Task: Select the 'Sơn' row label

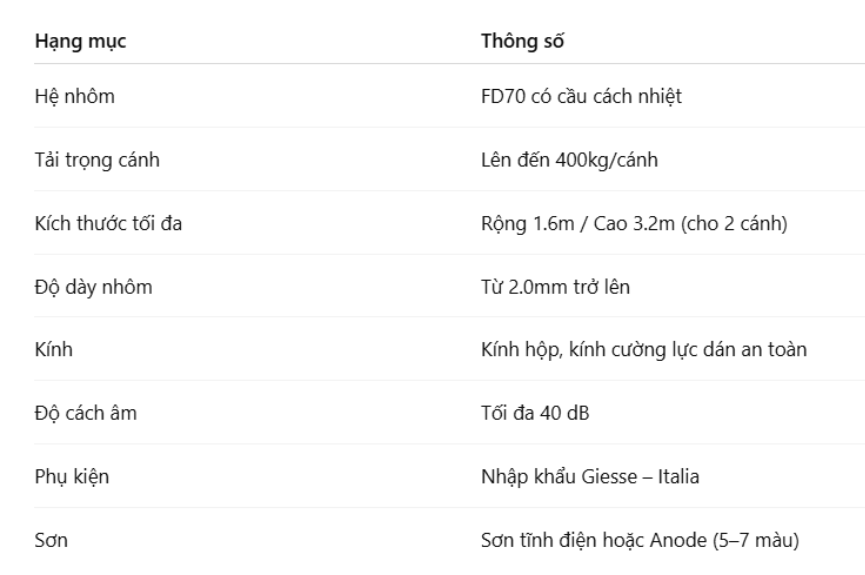Action: (51, 540)
